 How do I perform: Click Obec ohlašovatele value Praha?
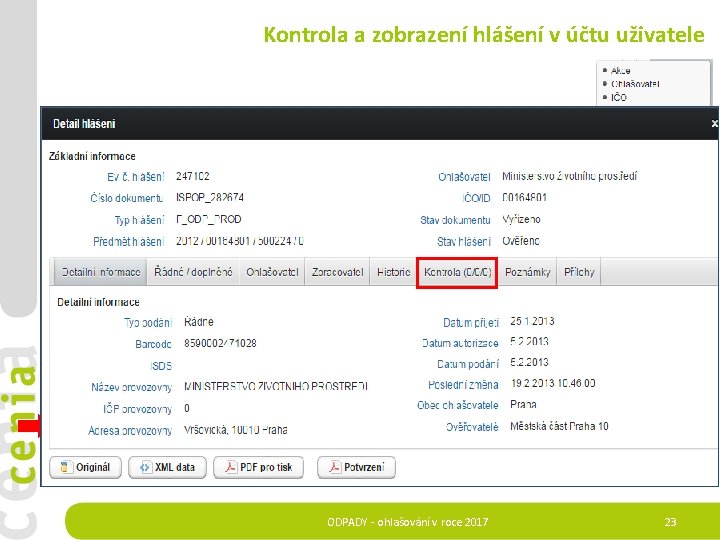[x=523, y=405]
